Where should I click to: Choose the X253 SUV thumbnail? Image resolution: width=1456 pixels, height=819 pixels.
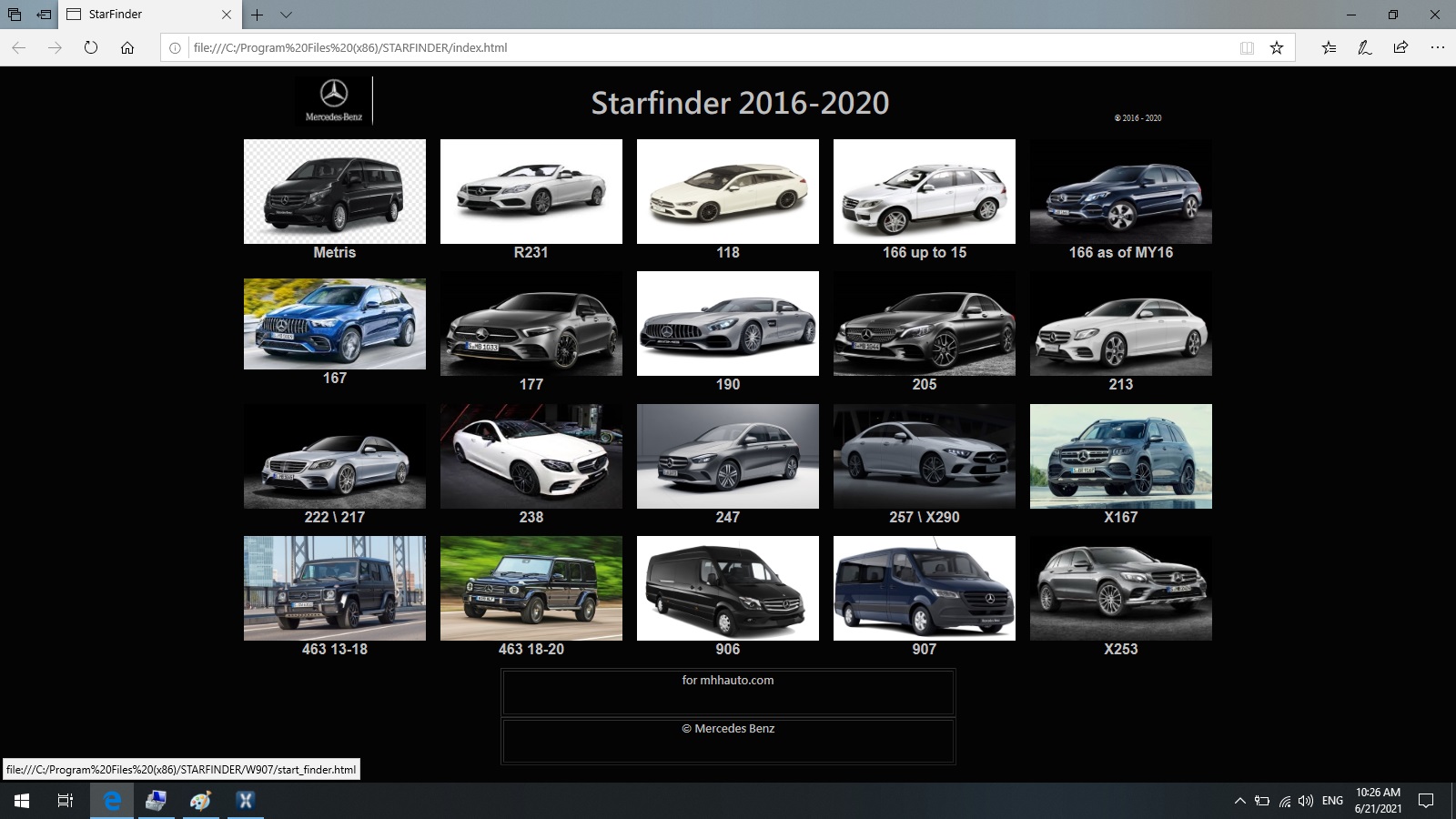1121,588
